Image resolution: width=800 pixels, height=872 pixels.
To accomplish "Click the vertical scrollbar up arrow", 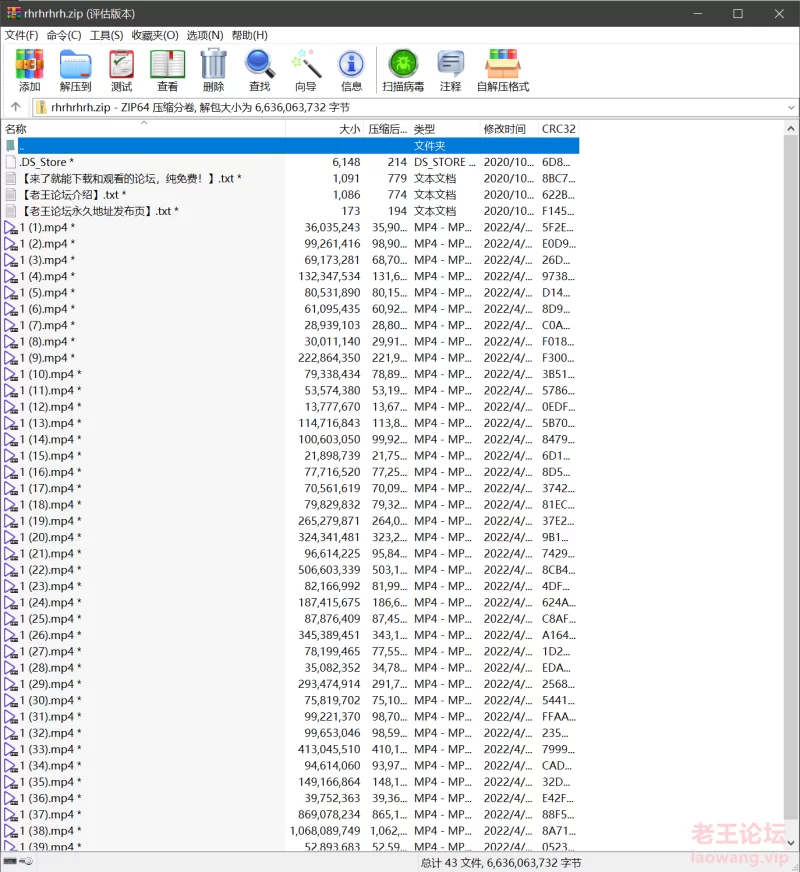I will pos(791,128).
